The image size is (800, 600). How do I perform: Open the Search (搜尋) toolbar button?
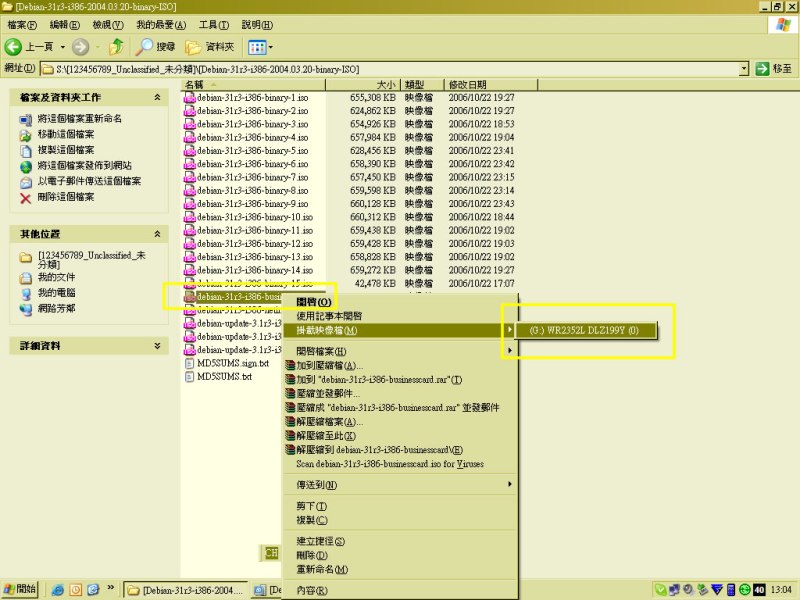(x=156, y=47)
